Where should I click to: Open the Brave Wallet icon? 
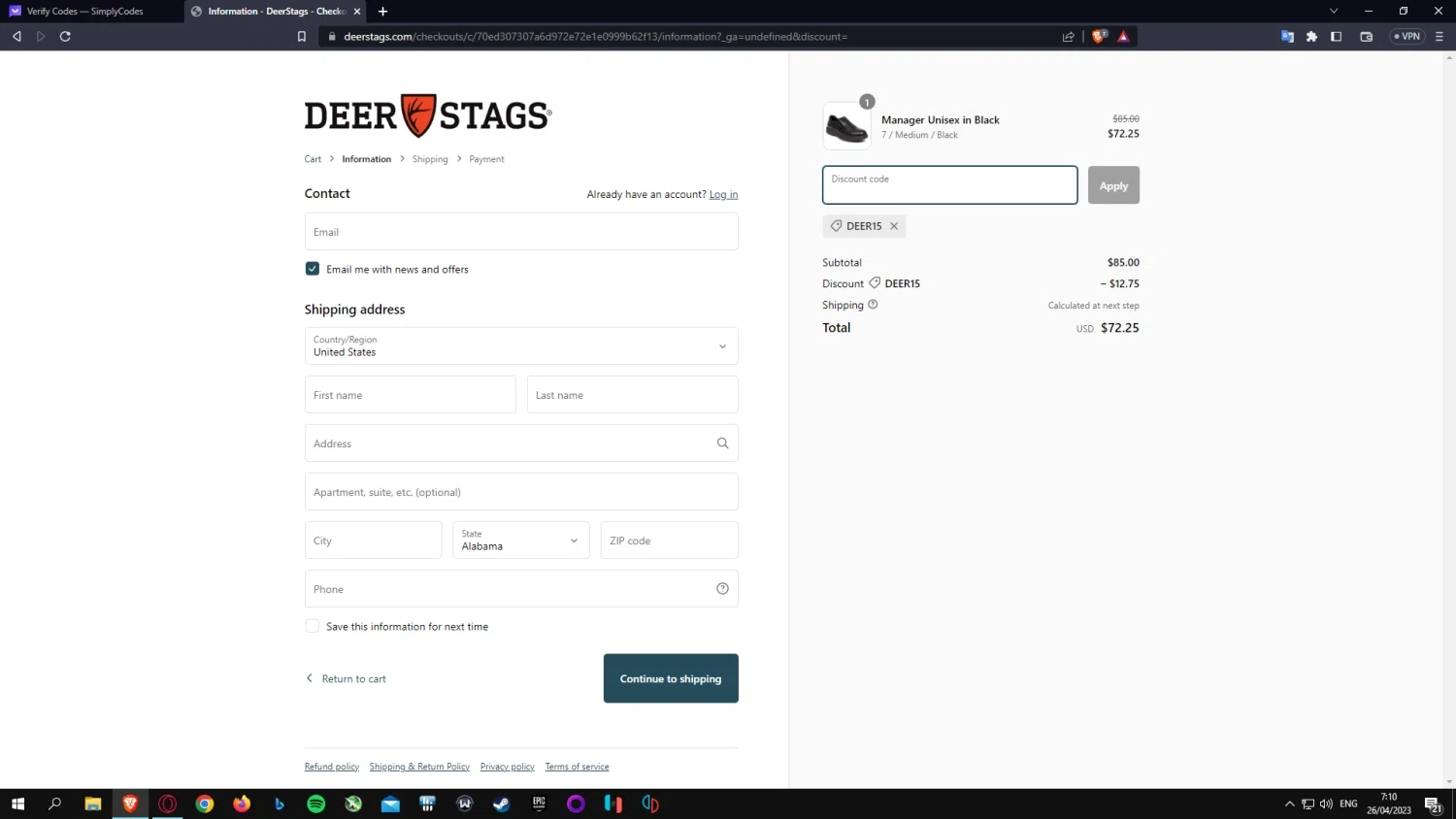[1366, 37]
